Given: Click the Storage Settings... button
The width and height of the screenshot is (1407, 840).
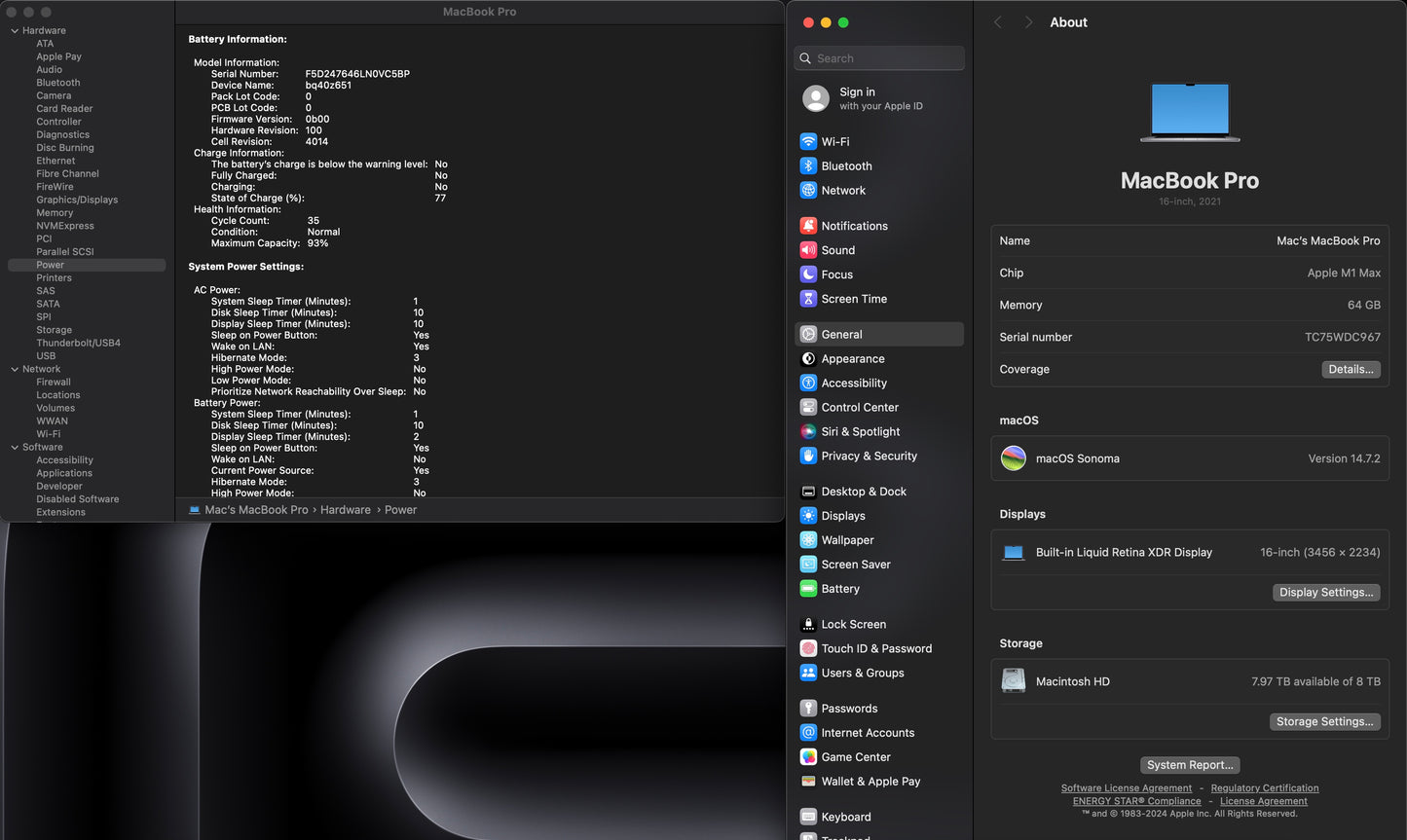Looking at the screenshot, I should click(x=1324, y=721).
